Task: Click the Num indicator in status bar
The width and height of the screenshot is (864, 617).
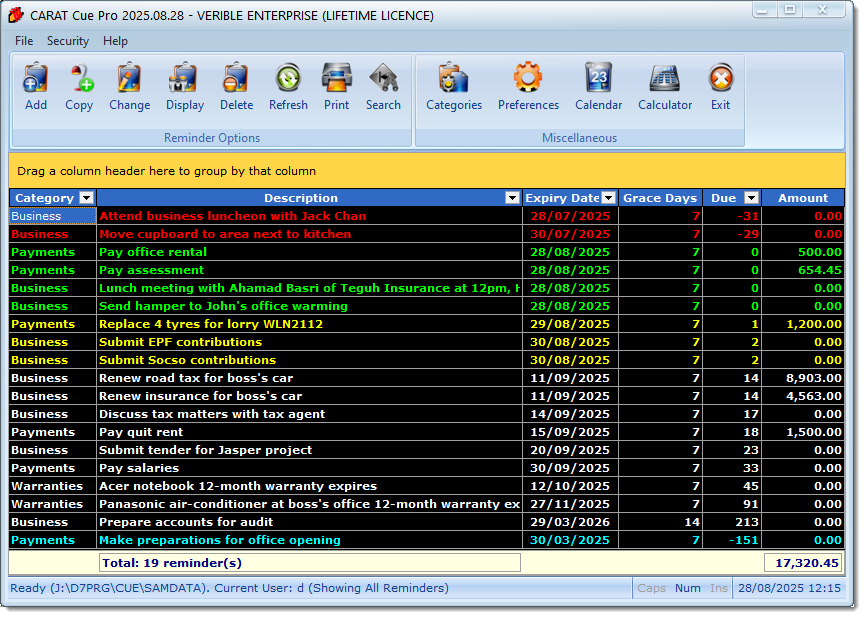Action: coord(688,588)
